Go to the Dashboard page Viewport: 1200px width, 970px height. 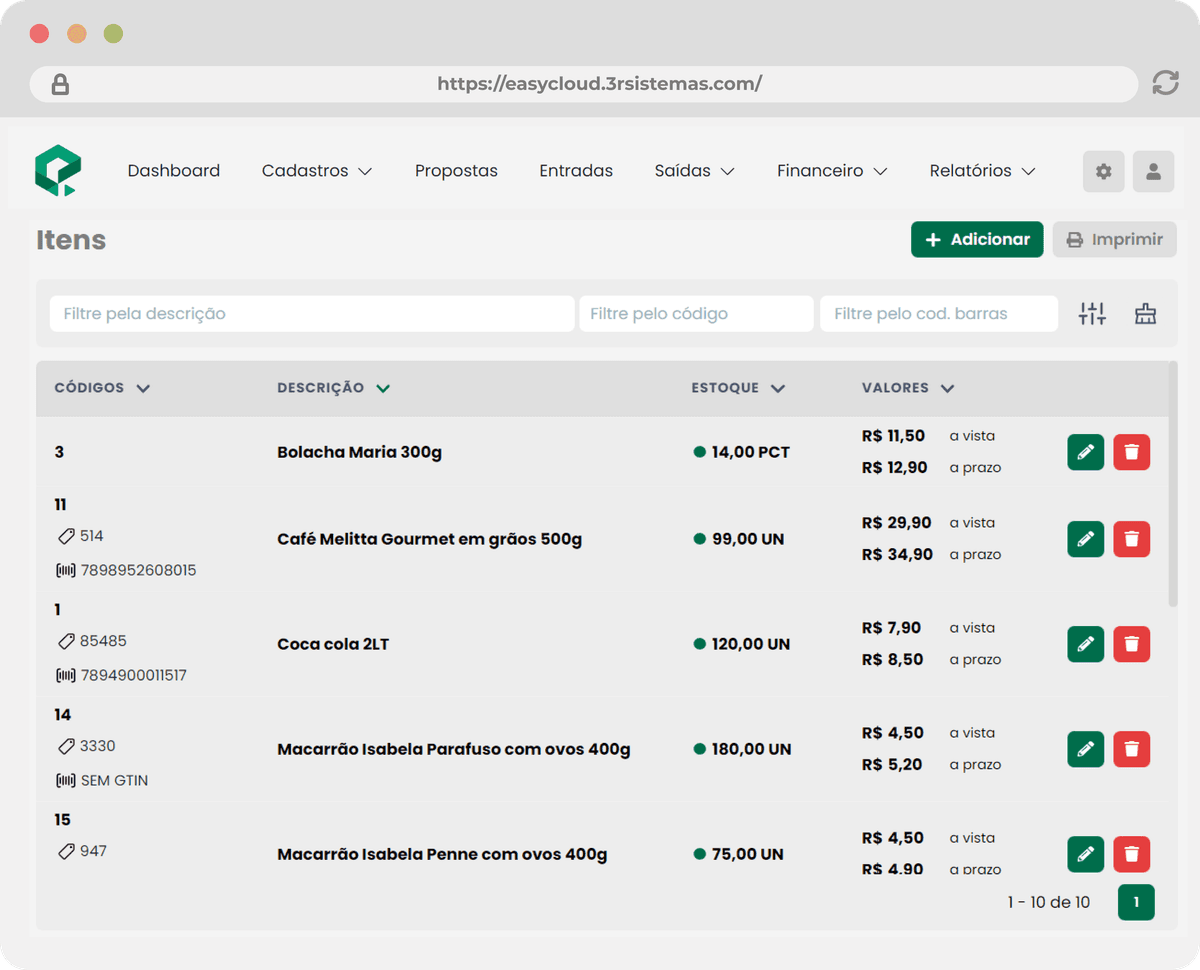point(174,171)
